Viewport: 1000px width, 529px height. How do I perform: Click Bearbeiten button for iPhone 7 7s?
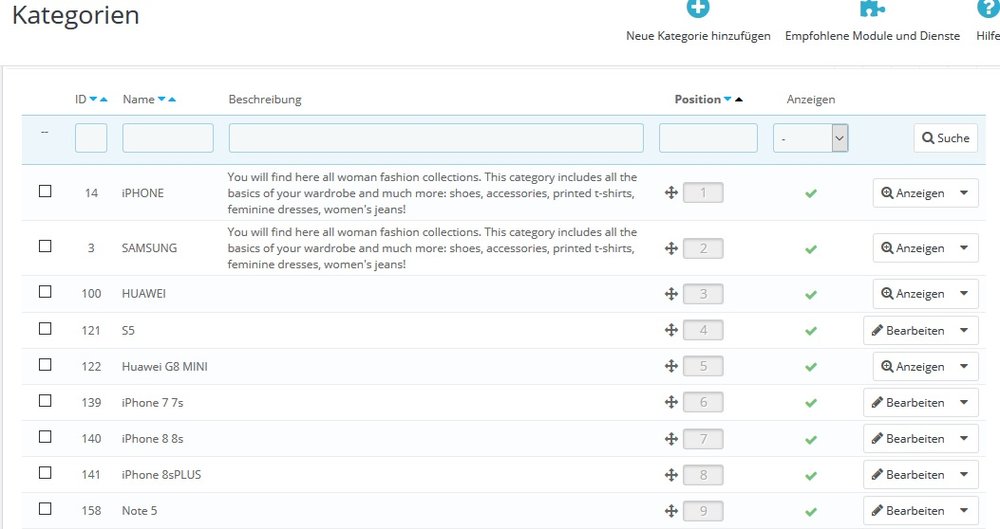pyautogui.click(x=908, y=403)
